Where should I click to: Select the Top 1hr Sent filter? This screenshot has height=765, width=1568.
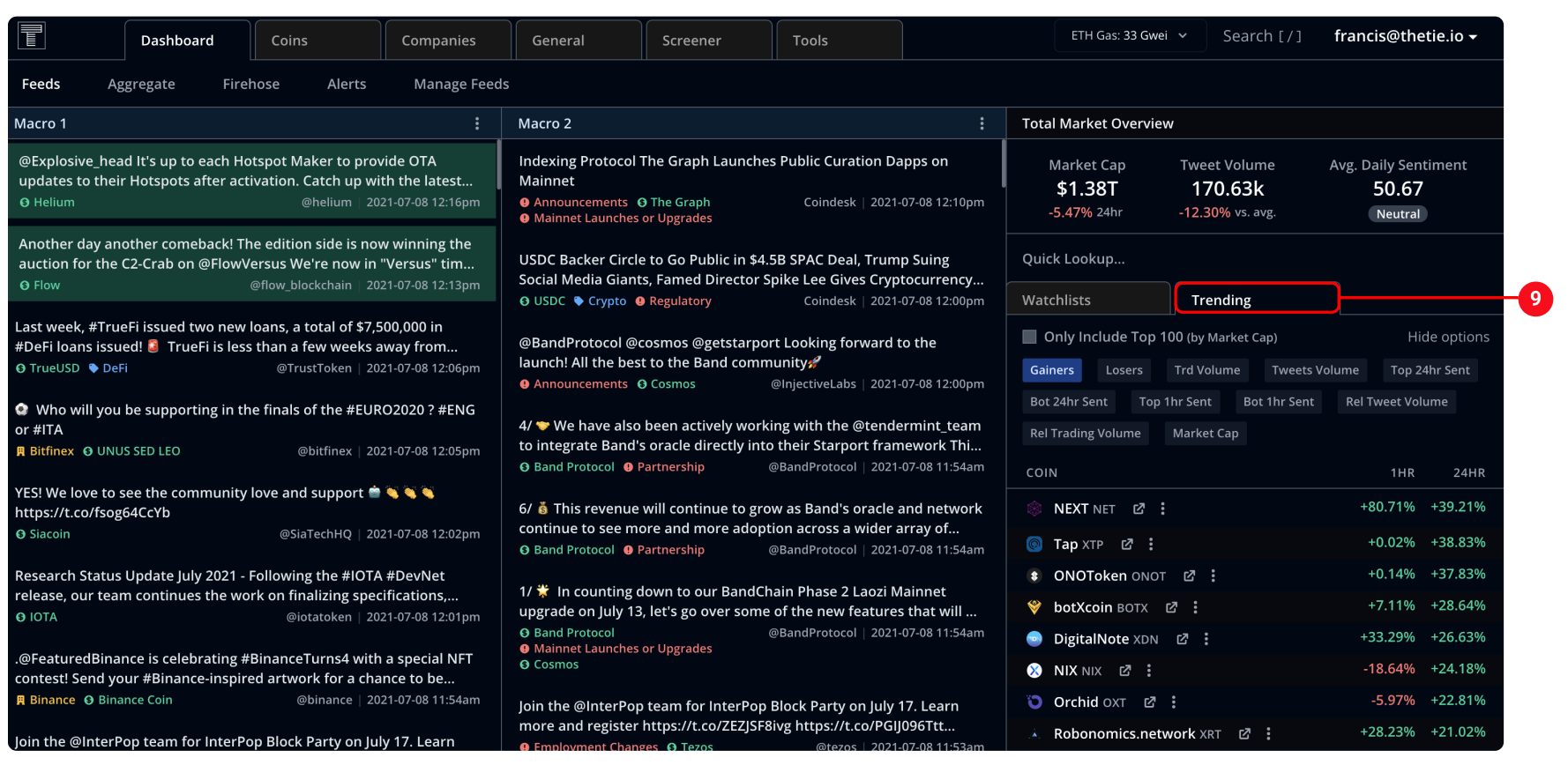click(x=1175, y=402)
